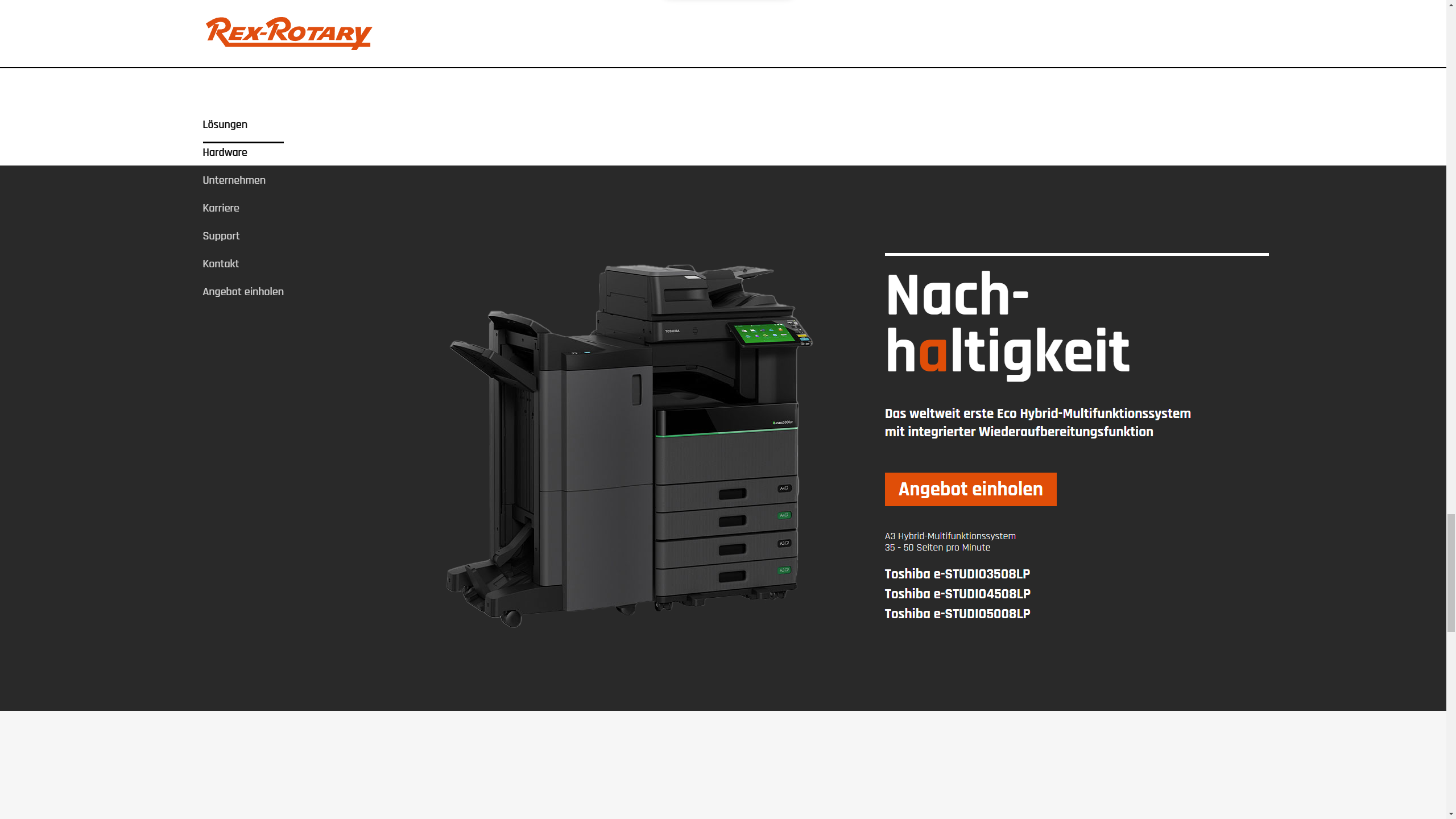Open the Kontakt menu entry
This screenshot has height=819, width=1456.
point(220,264)
